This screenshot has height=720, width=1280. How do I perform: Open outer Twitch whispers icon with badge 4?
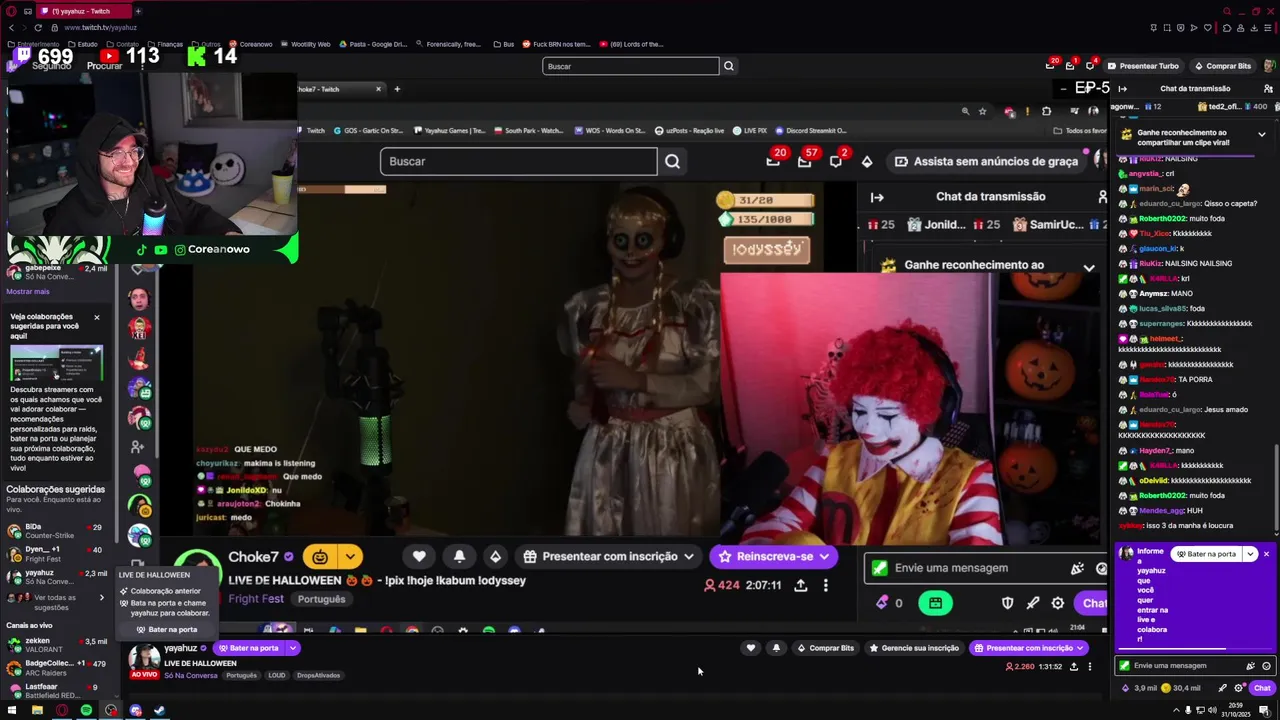pyautogui.click(x=1092, y=65)
